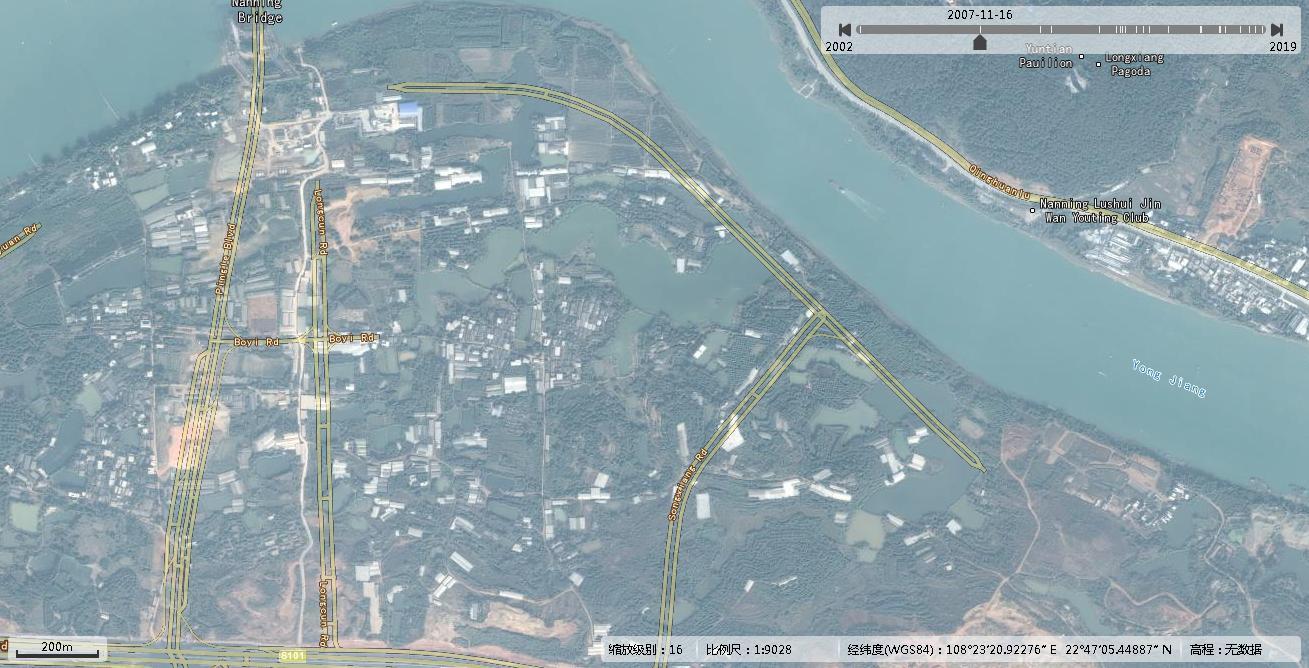Viewport: 1309px width, 668px height.
Task: Click the Qingxiuanlu road label
Action: tap(999, 185)
